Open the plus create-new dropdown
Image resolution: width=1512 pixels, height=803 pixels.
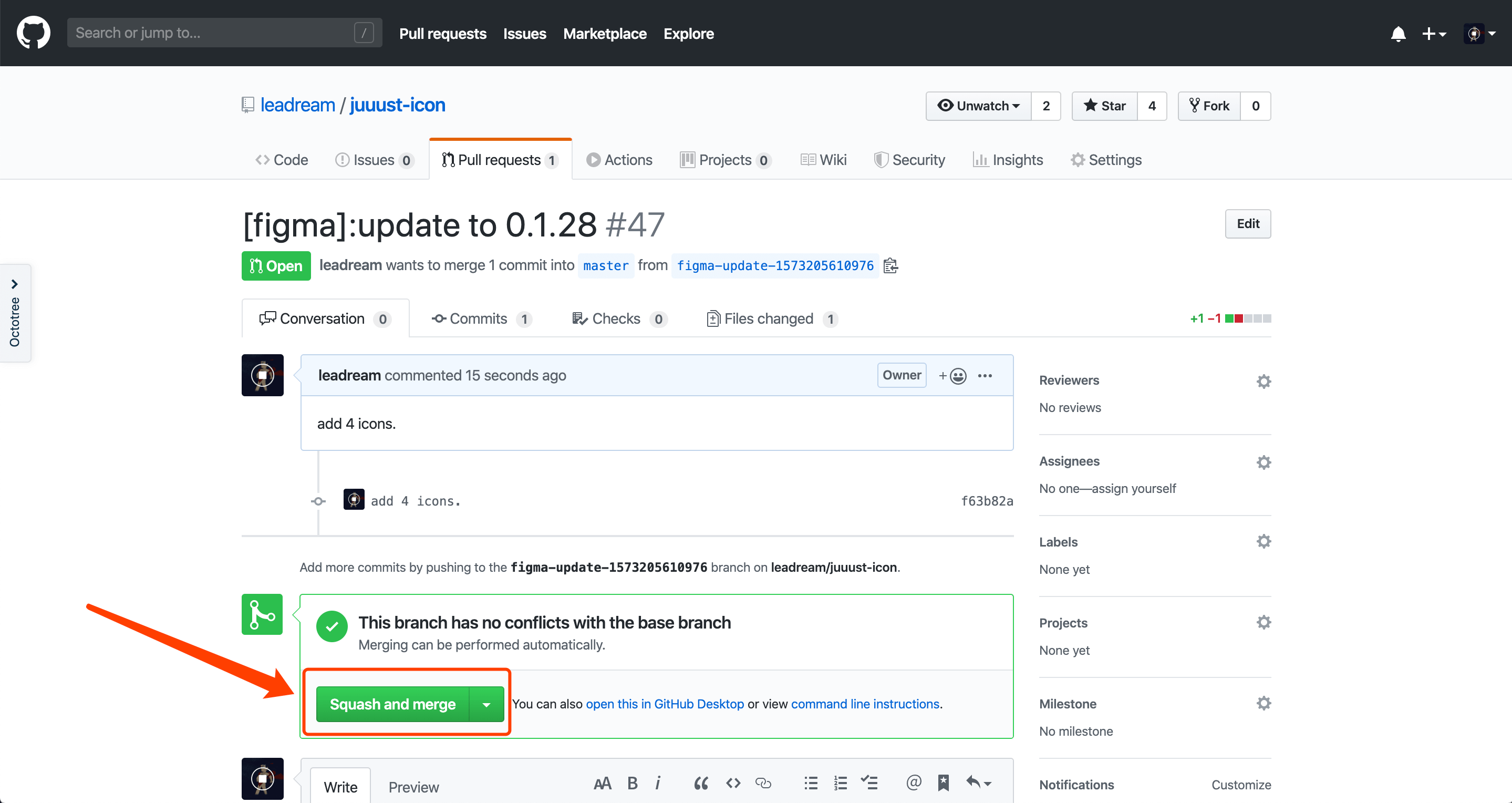point(1433,34)
